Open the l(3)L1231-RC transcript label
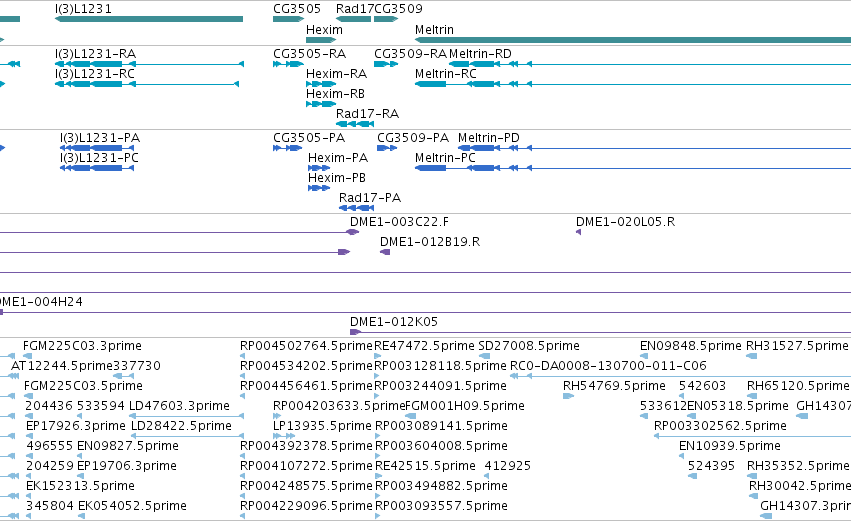The height and width of the screenshot is (521, 851). [x=94, y=74]
